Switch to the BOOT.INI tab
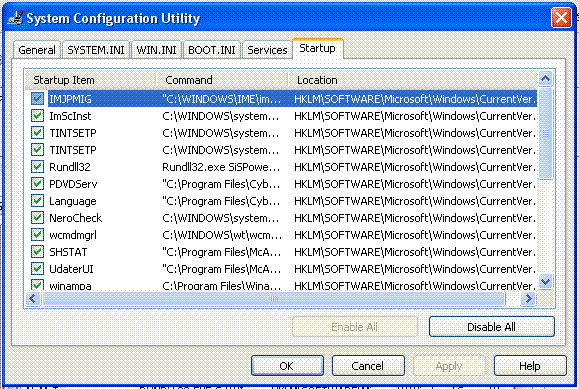This screenshot has width=579, height=389. (212, 50)
